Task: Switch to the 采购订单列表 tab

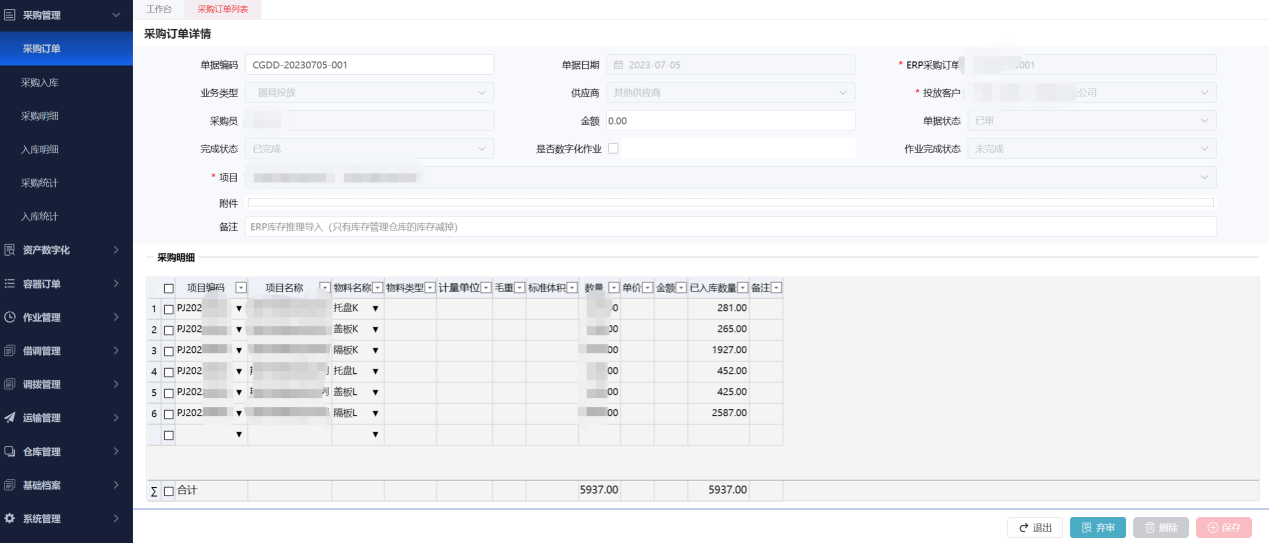Action: (x=221, y=8)
